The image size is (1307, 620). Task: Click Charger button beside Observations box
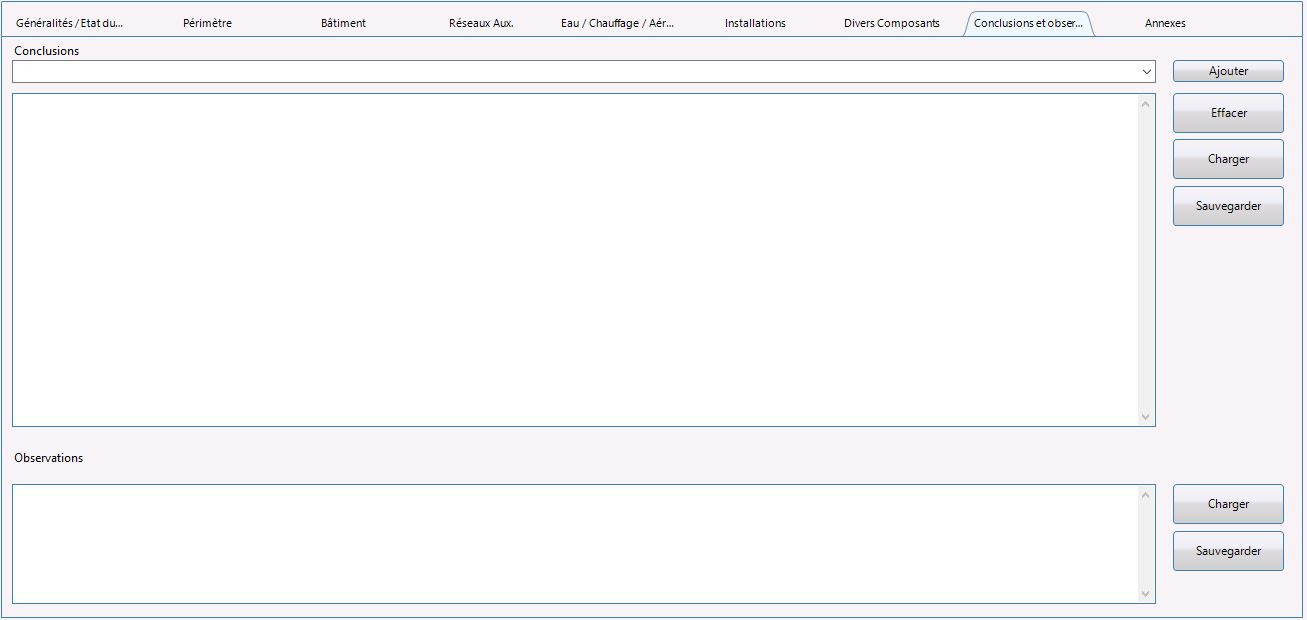pos(1228,504)
